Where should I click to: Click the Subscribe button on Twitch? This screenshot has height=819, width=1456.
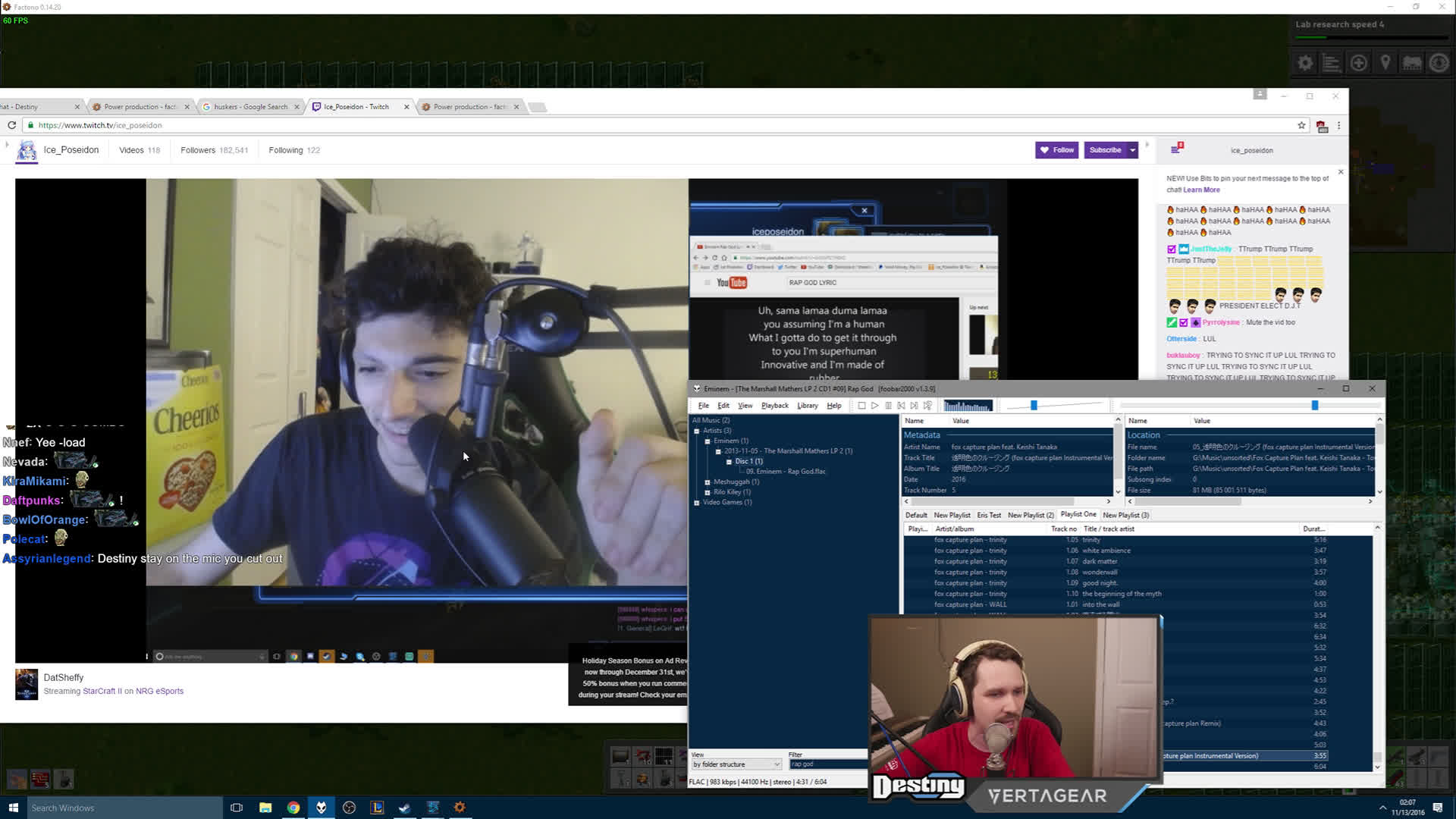tap(1105, 150)
